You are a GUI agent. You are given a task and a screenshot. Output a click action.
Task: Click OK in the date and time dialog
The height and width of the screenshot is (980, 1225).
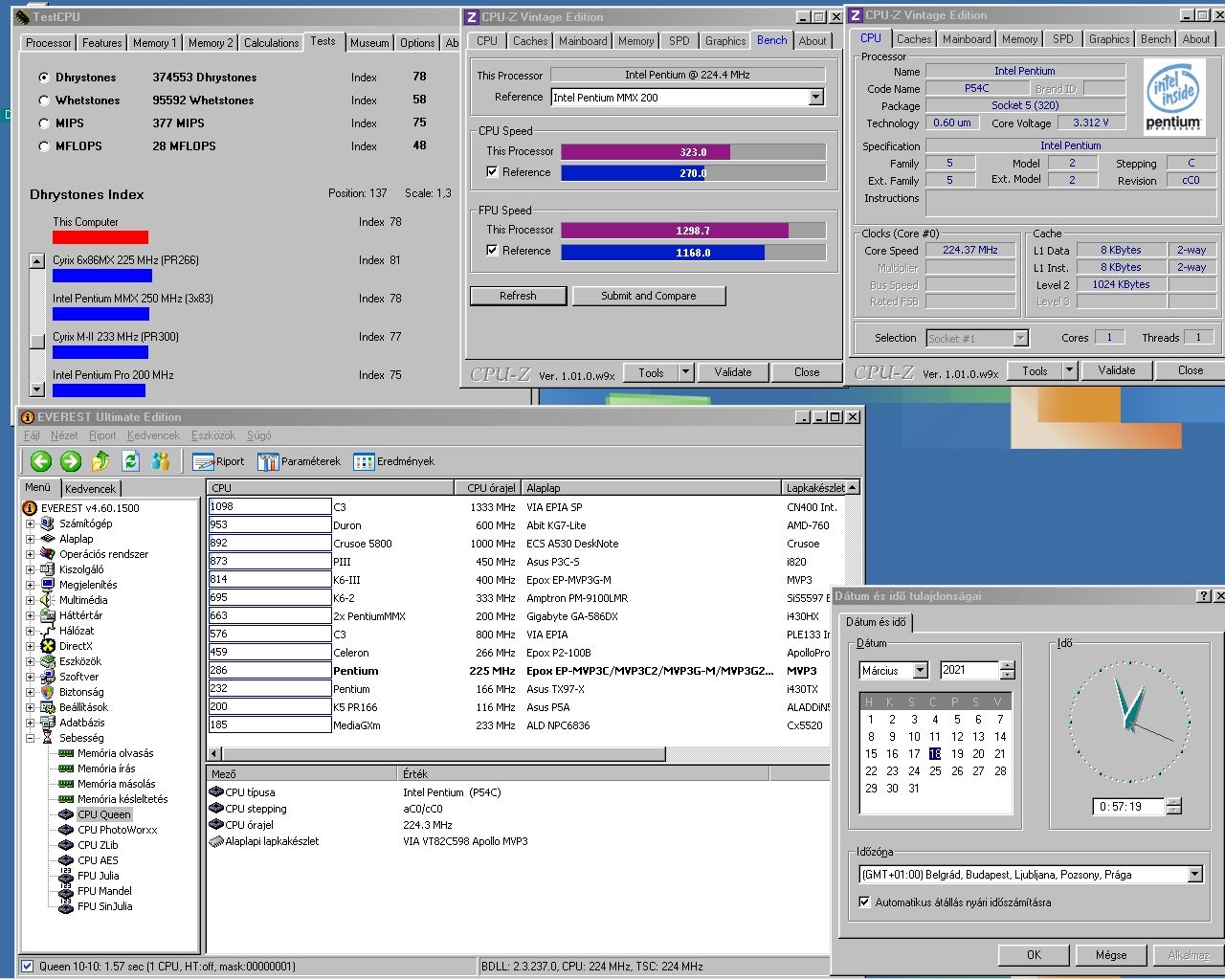1034,955
